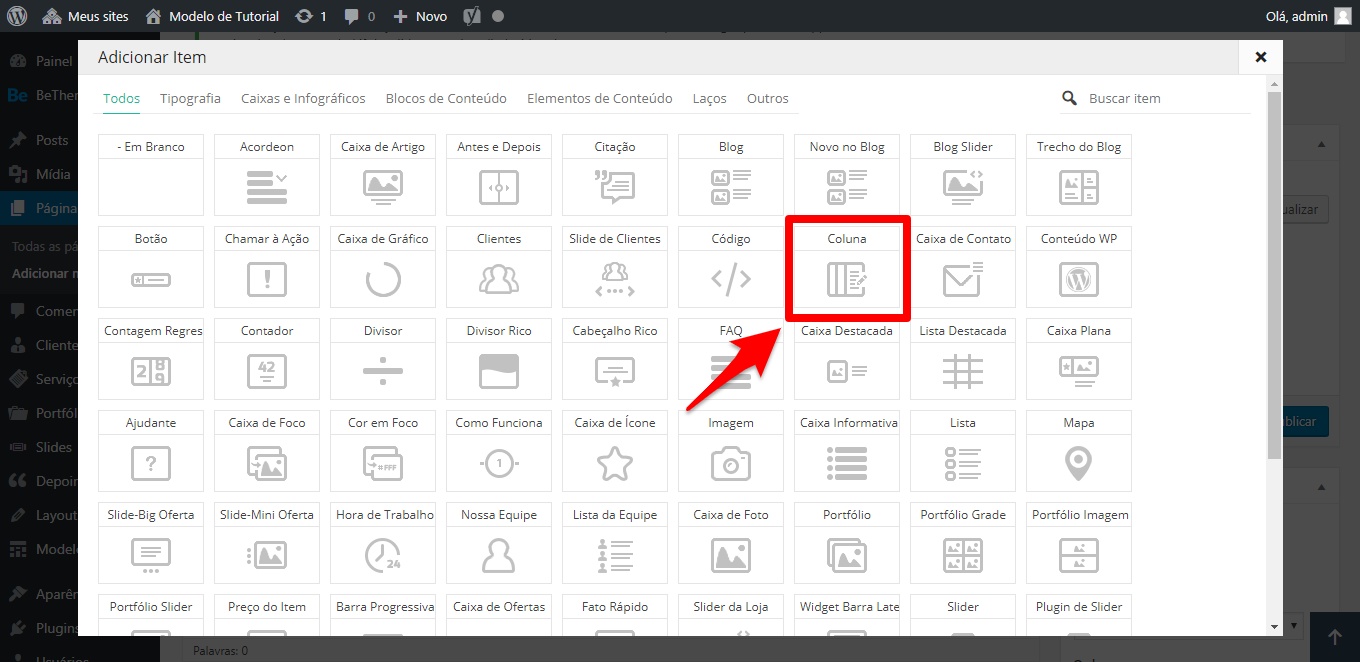
Task: Add the Chamar à Ação item
Action: pos(267,280)
